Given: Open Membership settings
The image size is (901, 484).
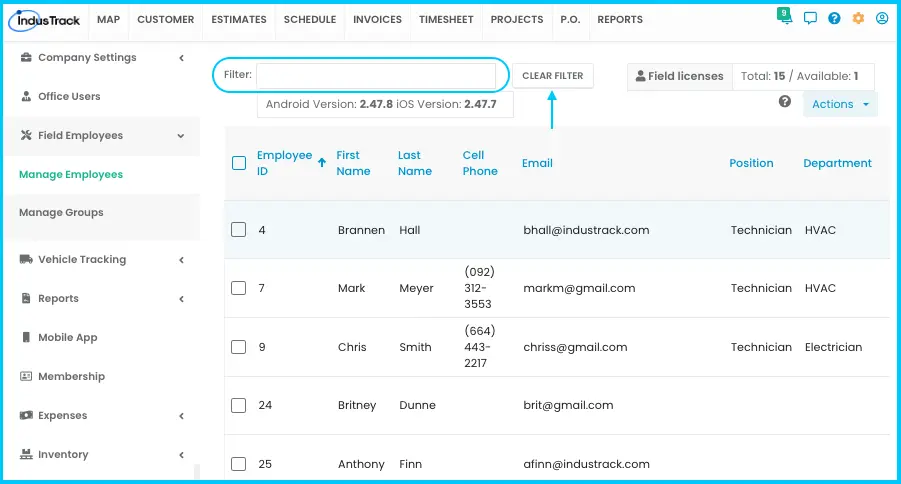Looking at the screenshot, I should pos(71,377).
